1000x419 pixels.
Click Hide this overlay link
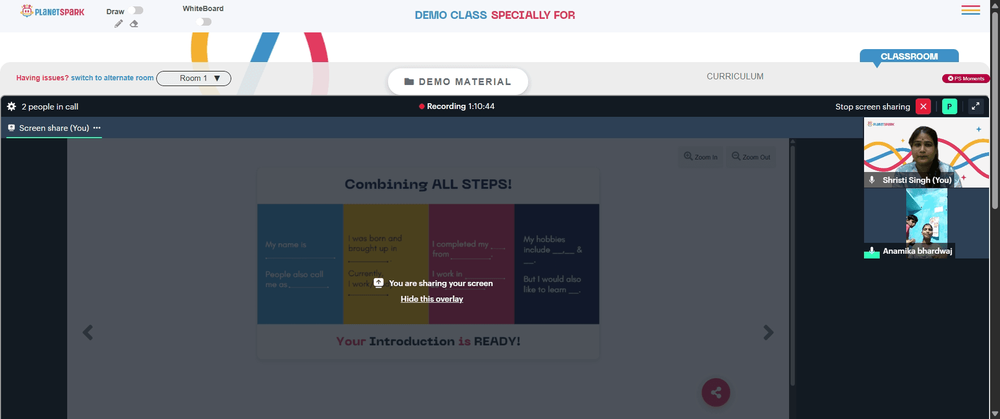432,299
